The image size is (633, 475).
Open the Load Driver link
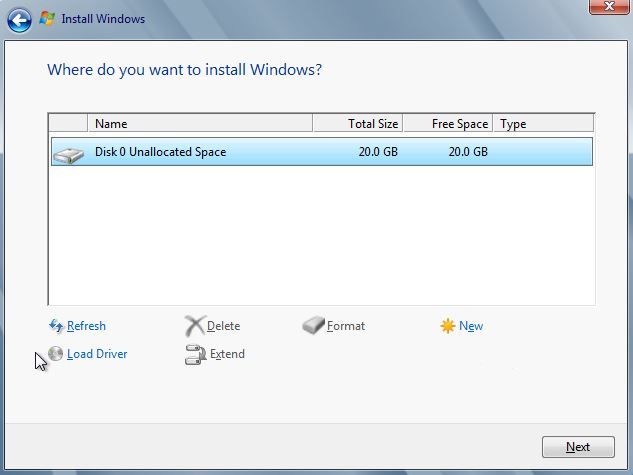click(97, 354)
